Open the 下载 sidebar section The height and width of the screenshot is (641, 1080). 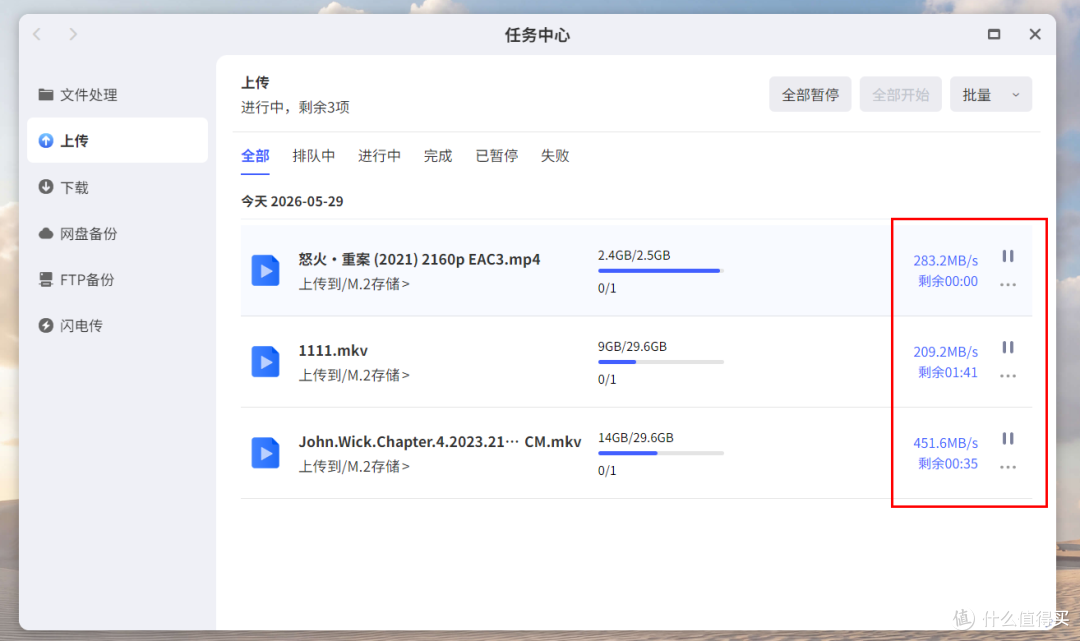117,187
